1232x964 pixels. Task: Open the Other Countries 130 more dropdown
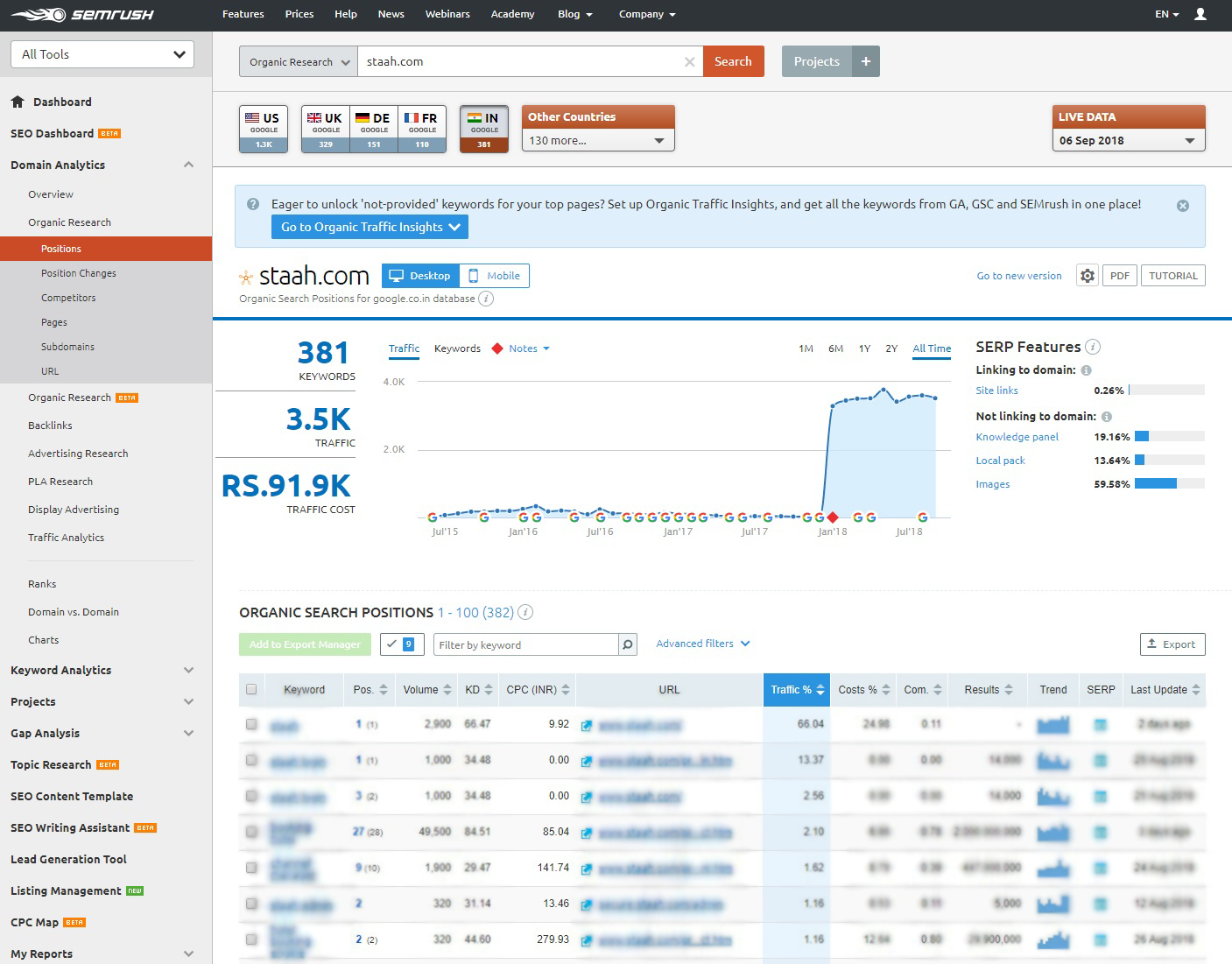point(598,140)
